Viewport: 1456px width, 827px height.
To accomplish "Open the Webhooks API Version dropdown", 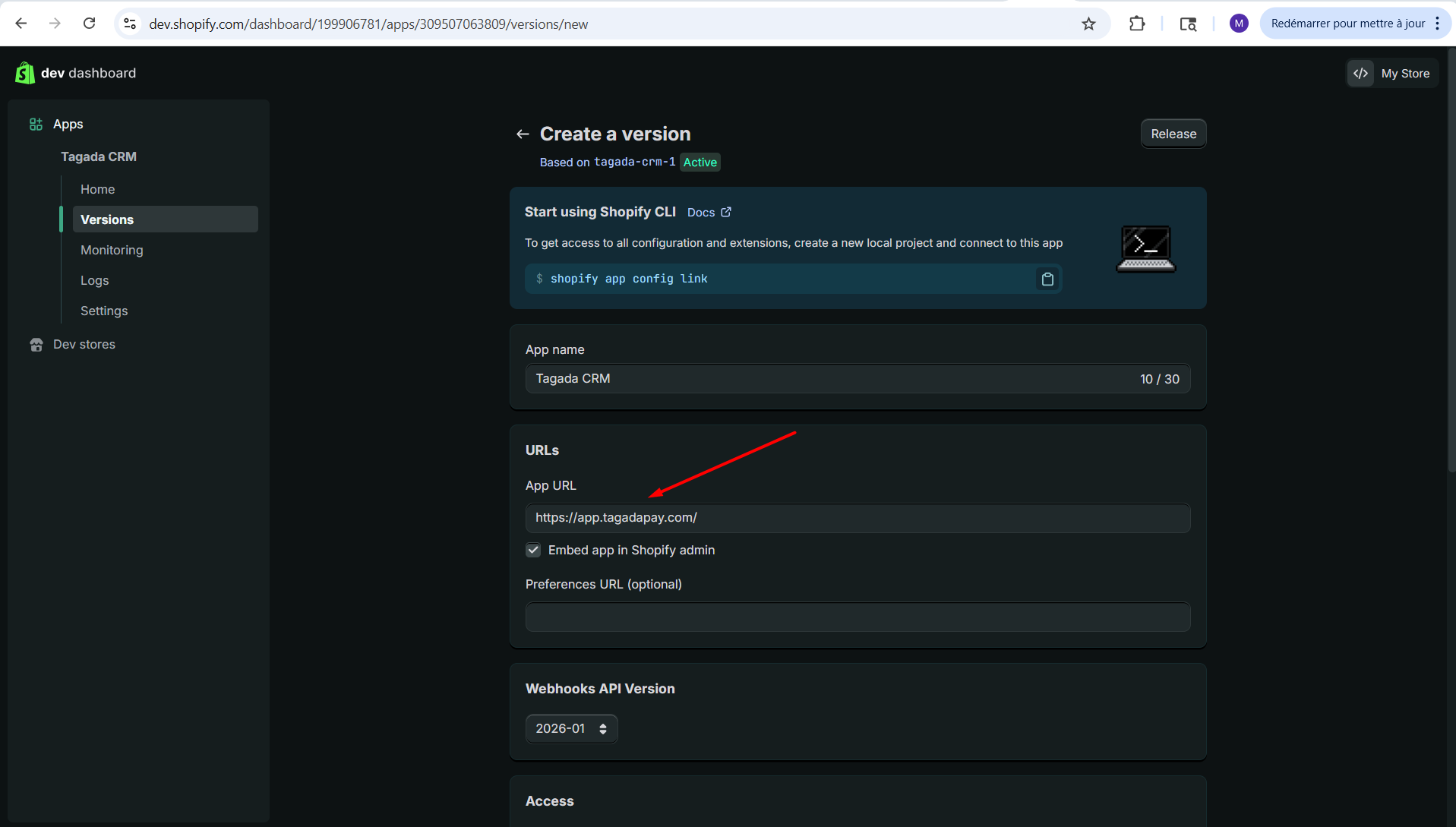I will [x=571, y=729].
